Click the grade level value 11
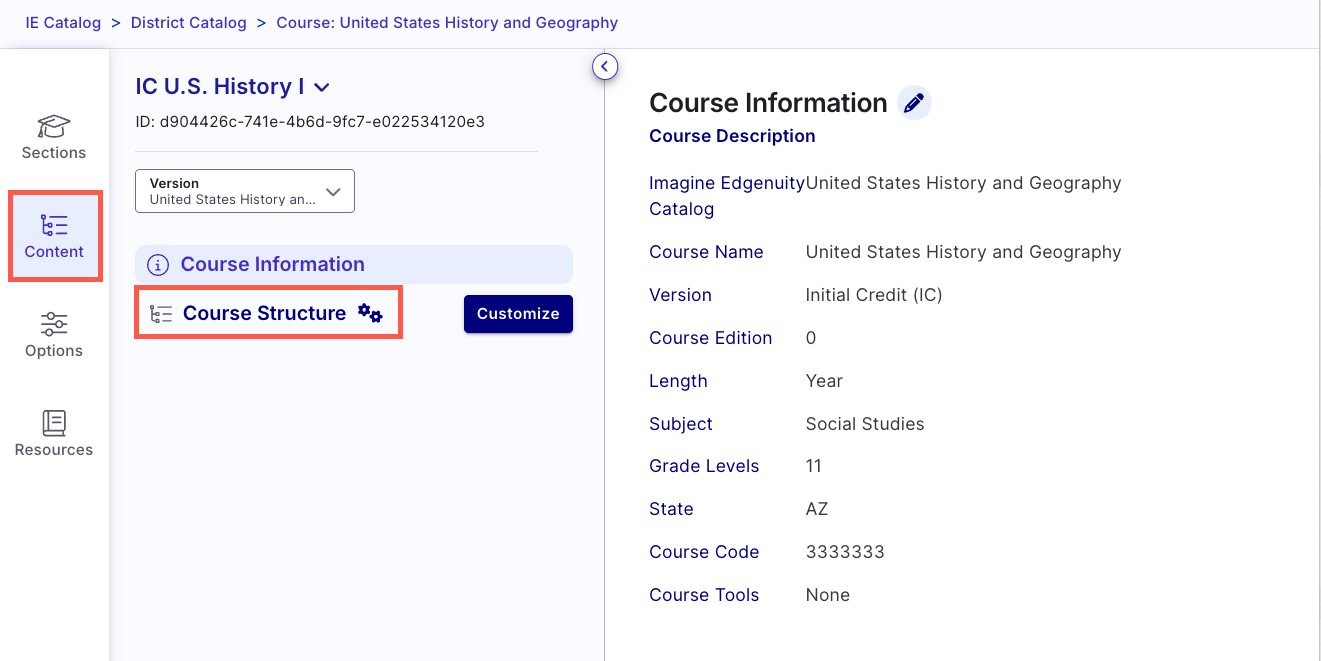The image size is (1321, 661). (x=812, y=466)
